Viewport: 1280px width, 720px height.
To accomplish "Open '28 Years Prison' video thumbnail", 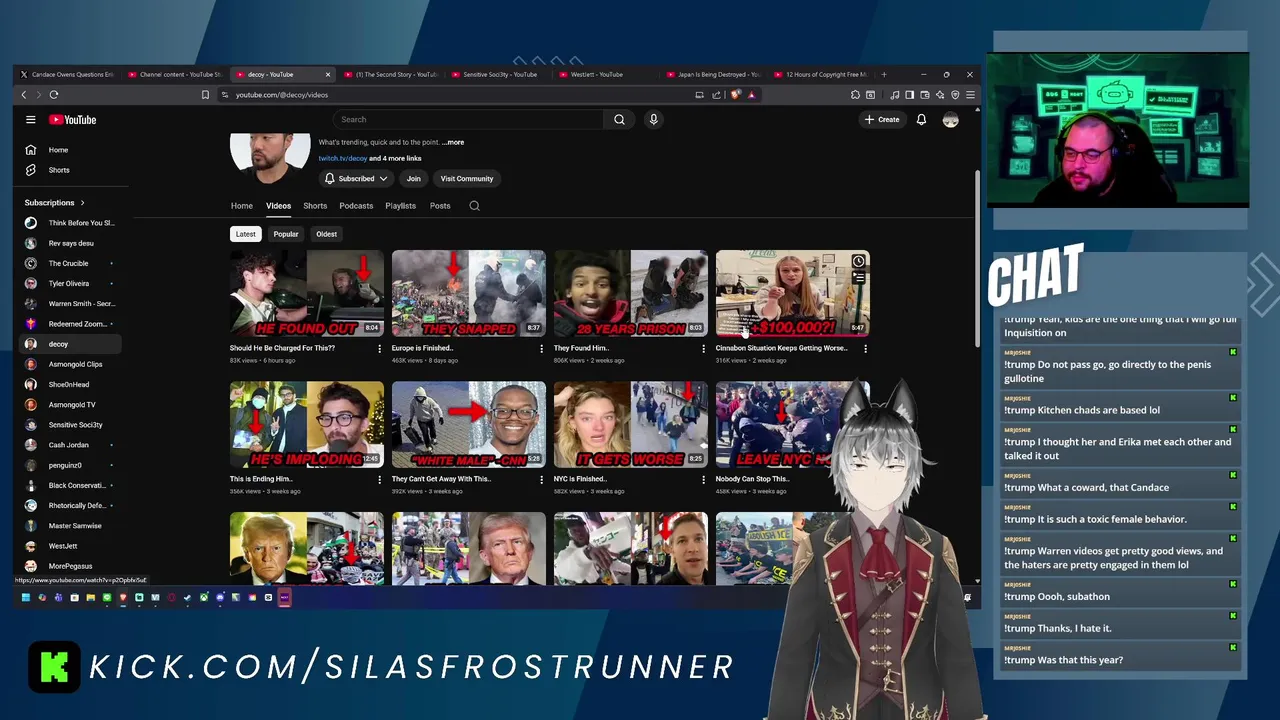I will pyautogui.click(x=631, y=293).
